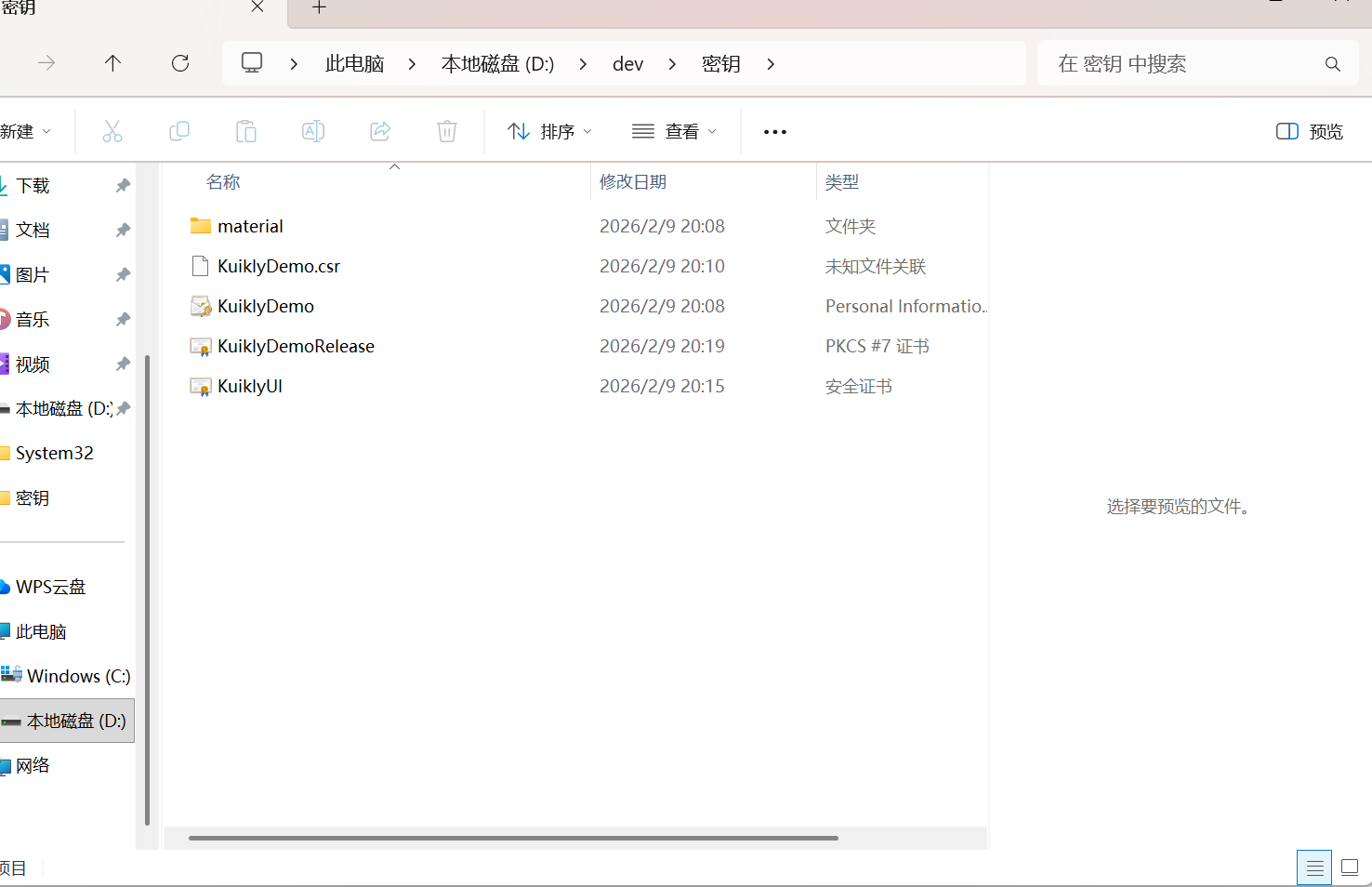Open the 查看 view dropdown
Viewport: 1372px width, 887px height.
675,132
